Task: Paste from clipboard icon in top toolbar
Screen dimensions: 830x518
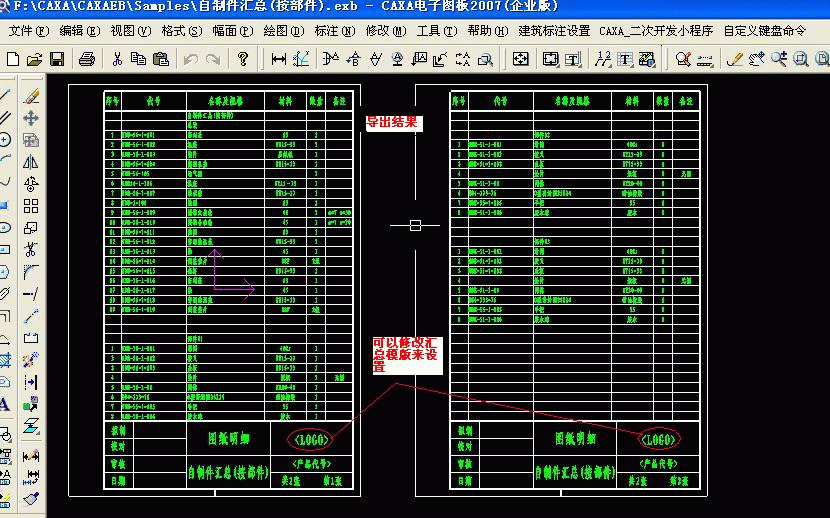Action: [x=160, y=59]
